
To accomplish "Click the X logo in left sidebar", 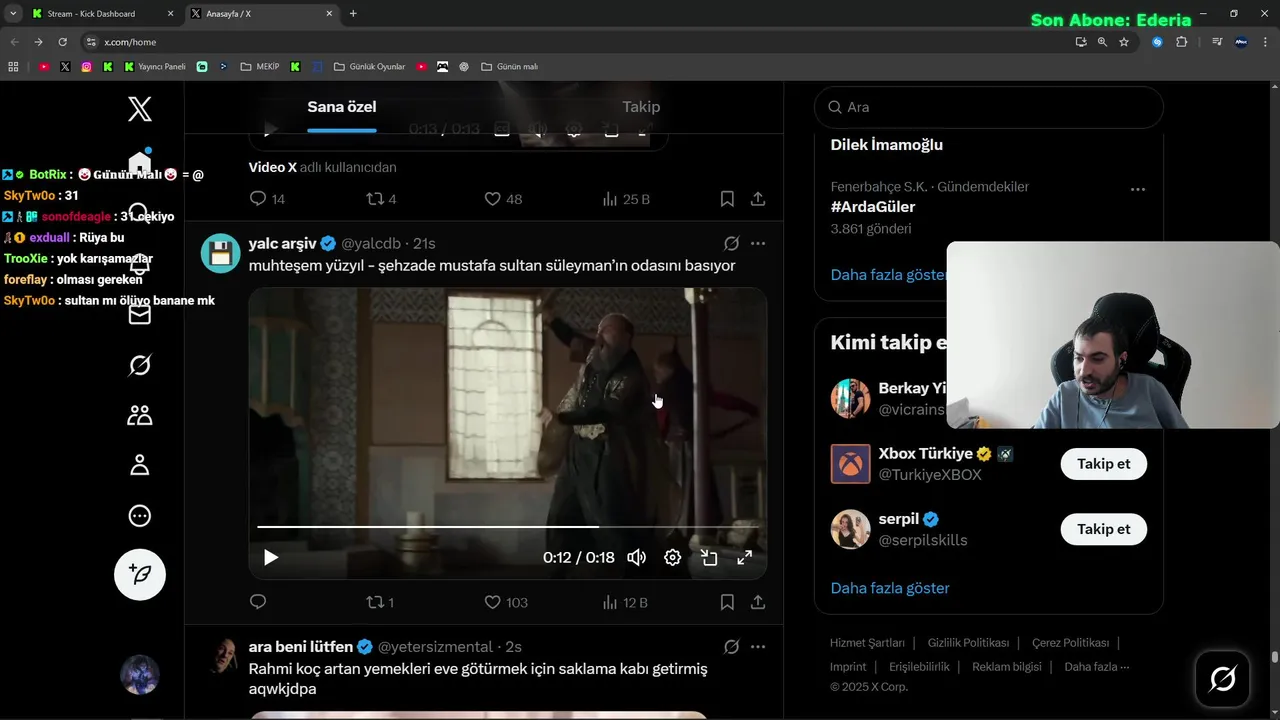I will click(140, 108).
